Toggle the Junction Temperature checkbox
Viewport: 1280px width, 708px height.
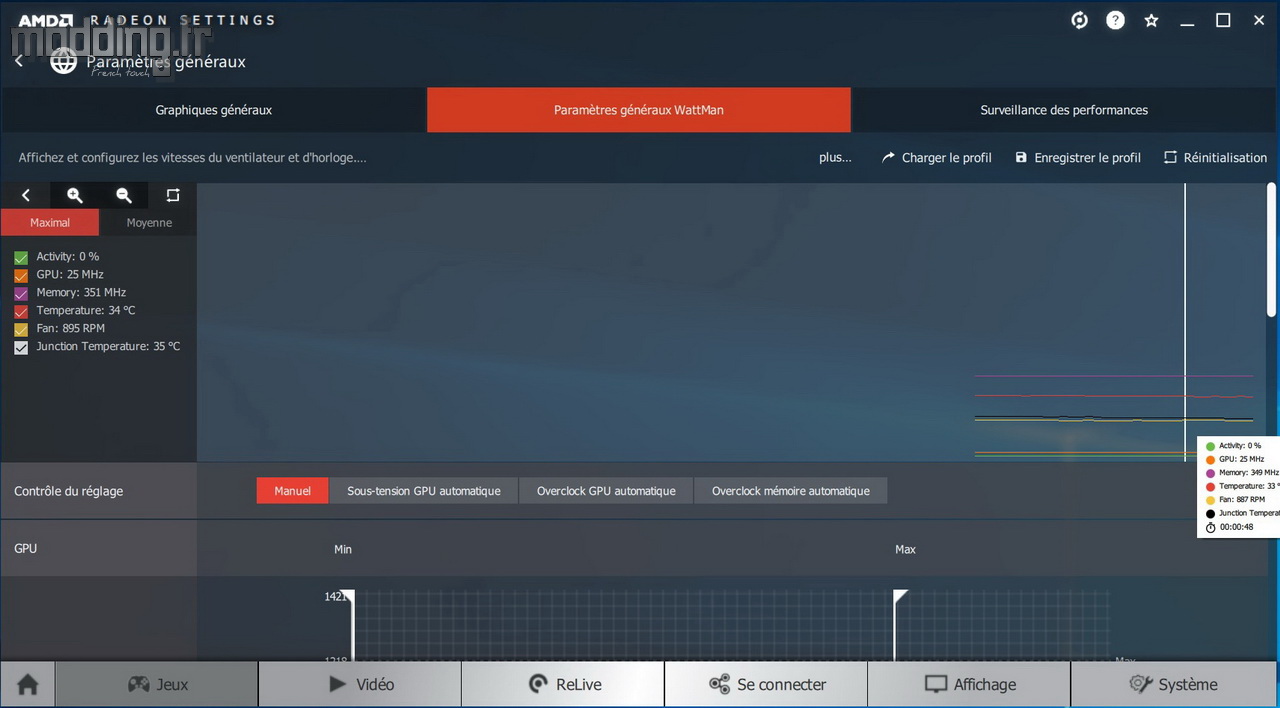(21, 347)
